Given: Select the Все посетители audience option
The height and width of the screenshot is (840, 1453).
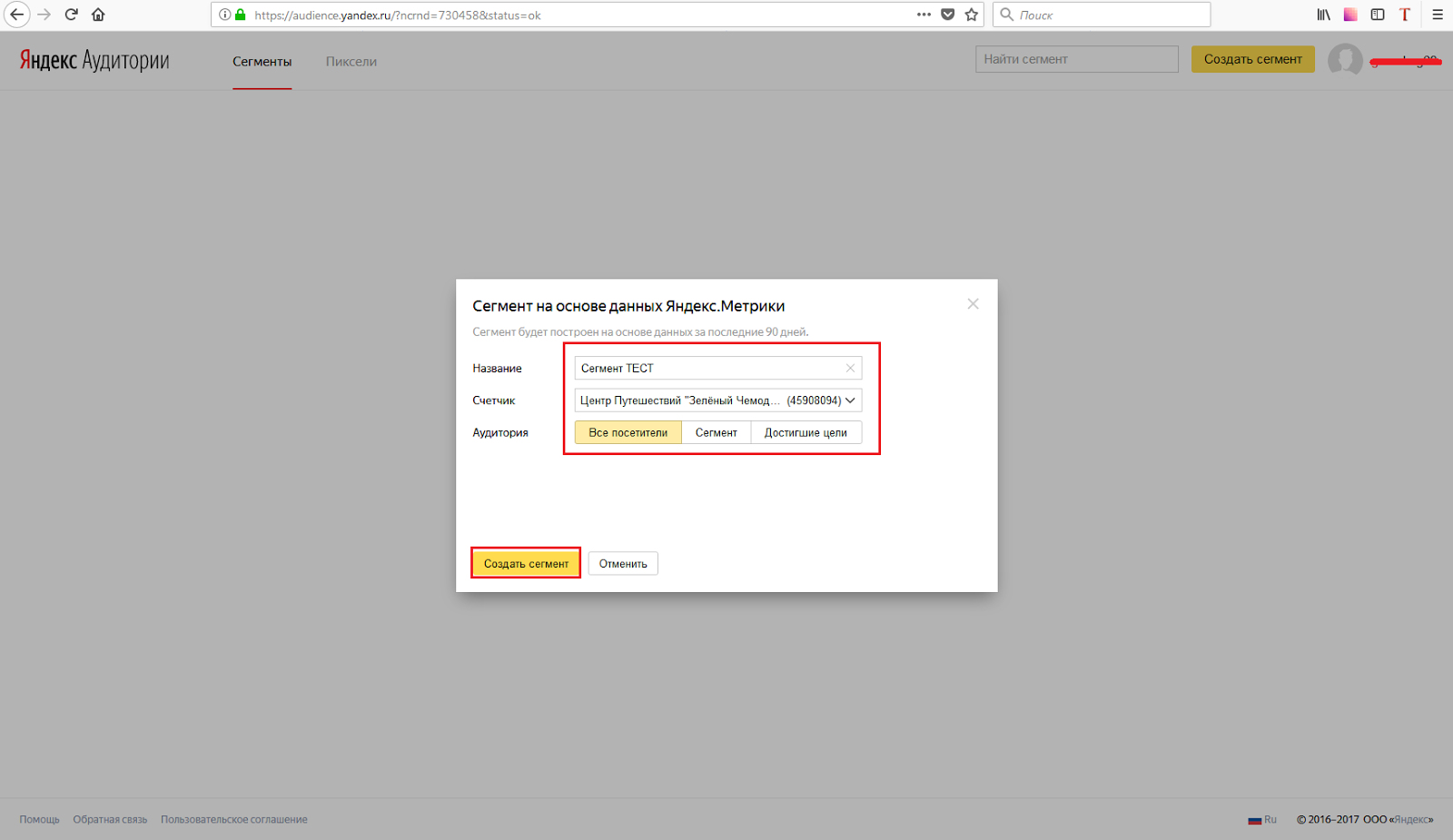Looking at the screenshot, I should point(628,432).
